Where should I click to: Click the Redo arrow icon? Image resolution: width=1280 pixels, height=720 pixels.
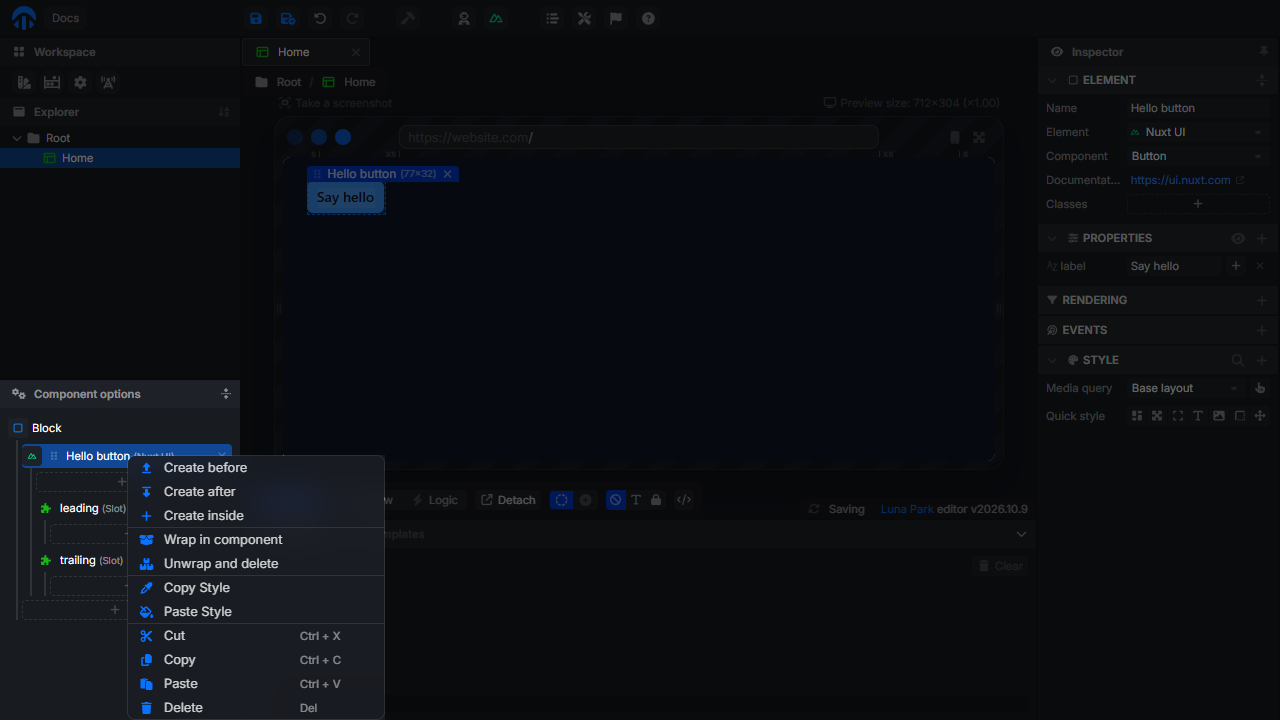352,18
